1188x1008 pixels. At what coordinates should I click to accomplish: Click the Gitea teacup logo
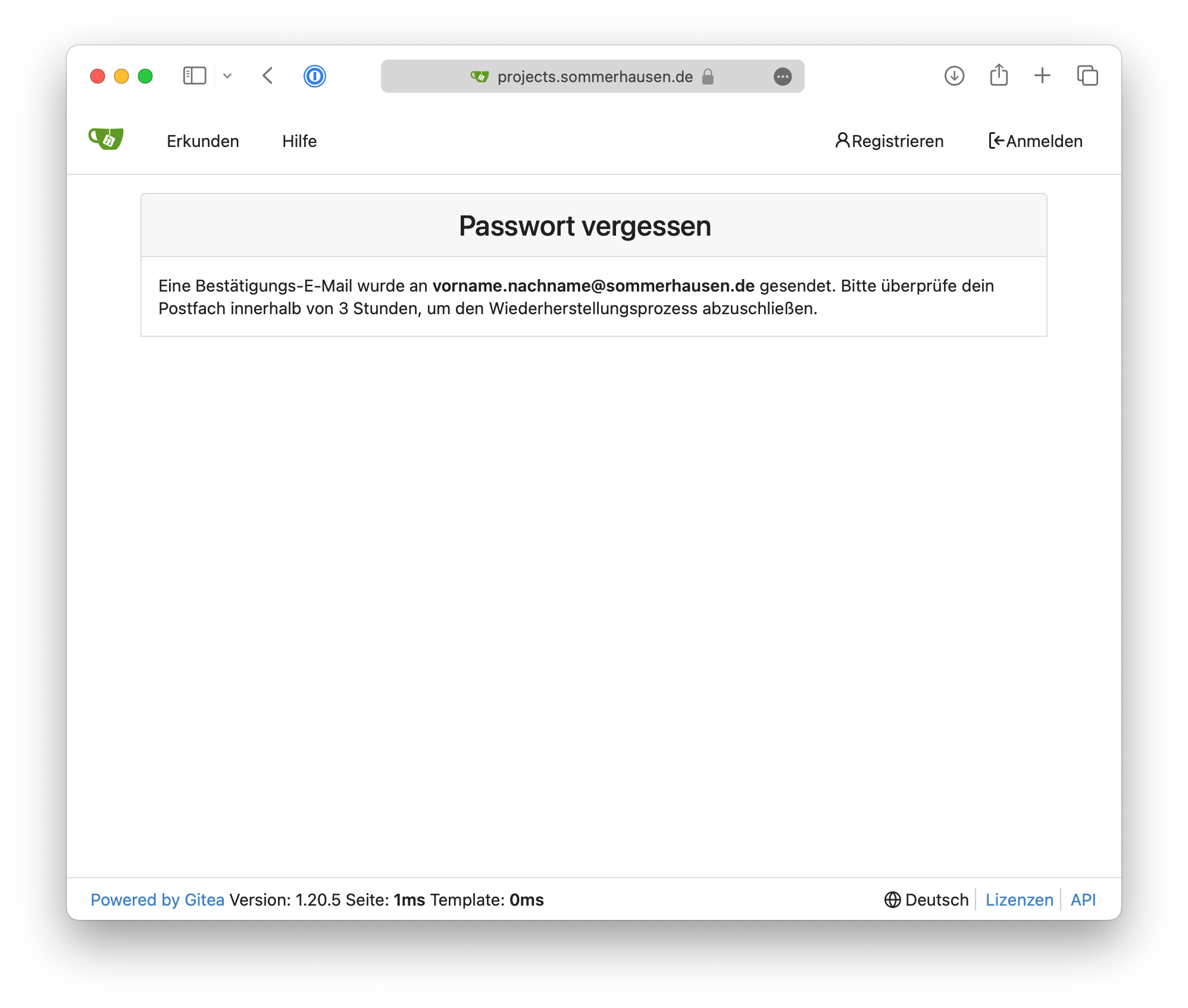click(106, 140)
